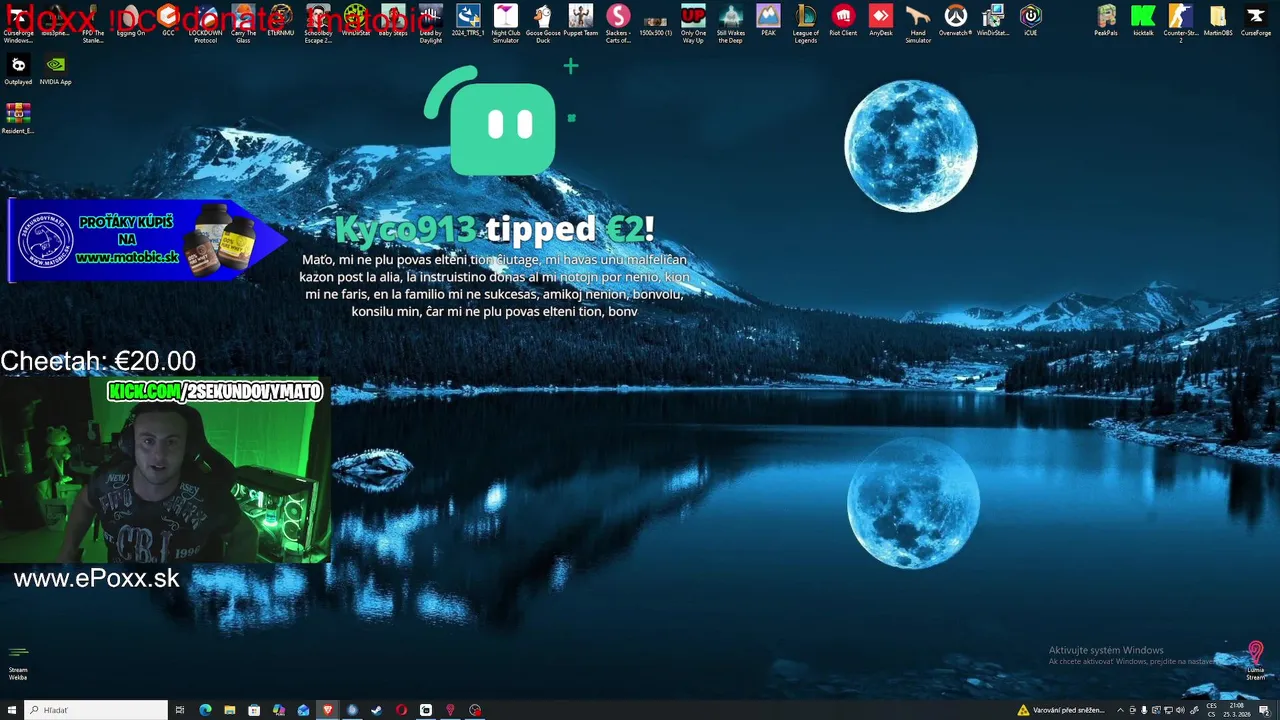
Task: Open the Opera browser taskbar icon
Action: [x=401, y=710]
